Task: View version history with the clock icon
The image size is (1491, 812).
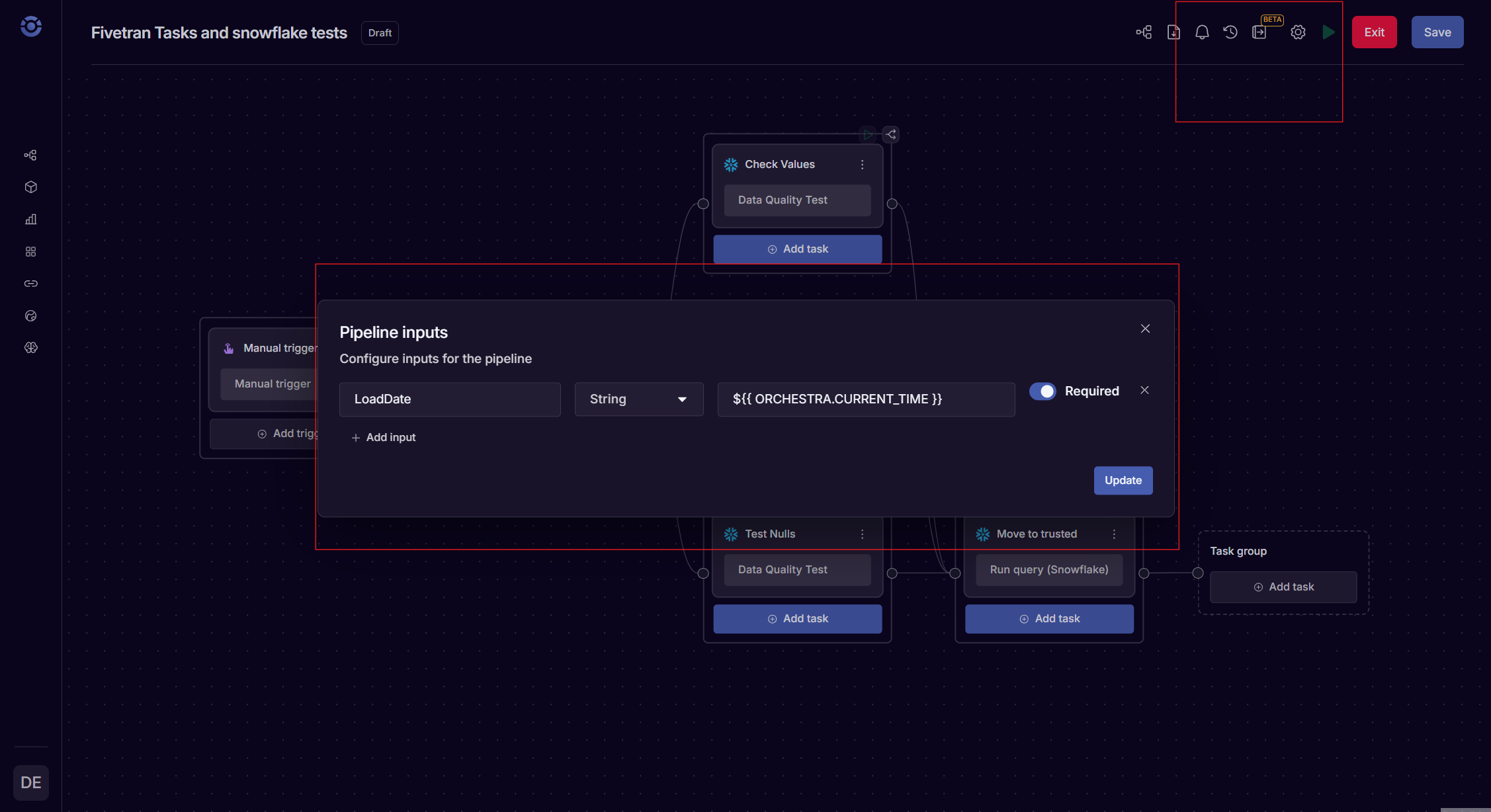Action: point(1231,32)
